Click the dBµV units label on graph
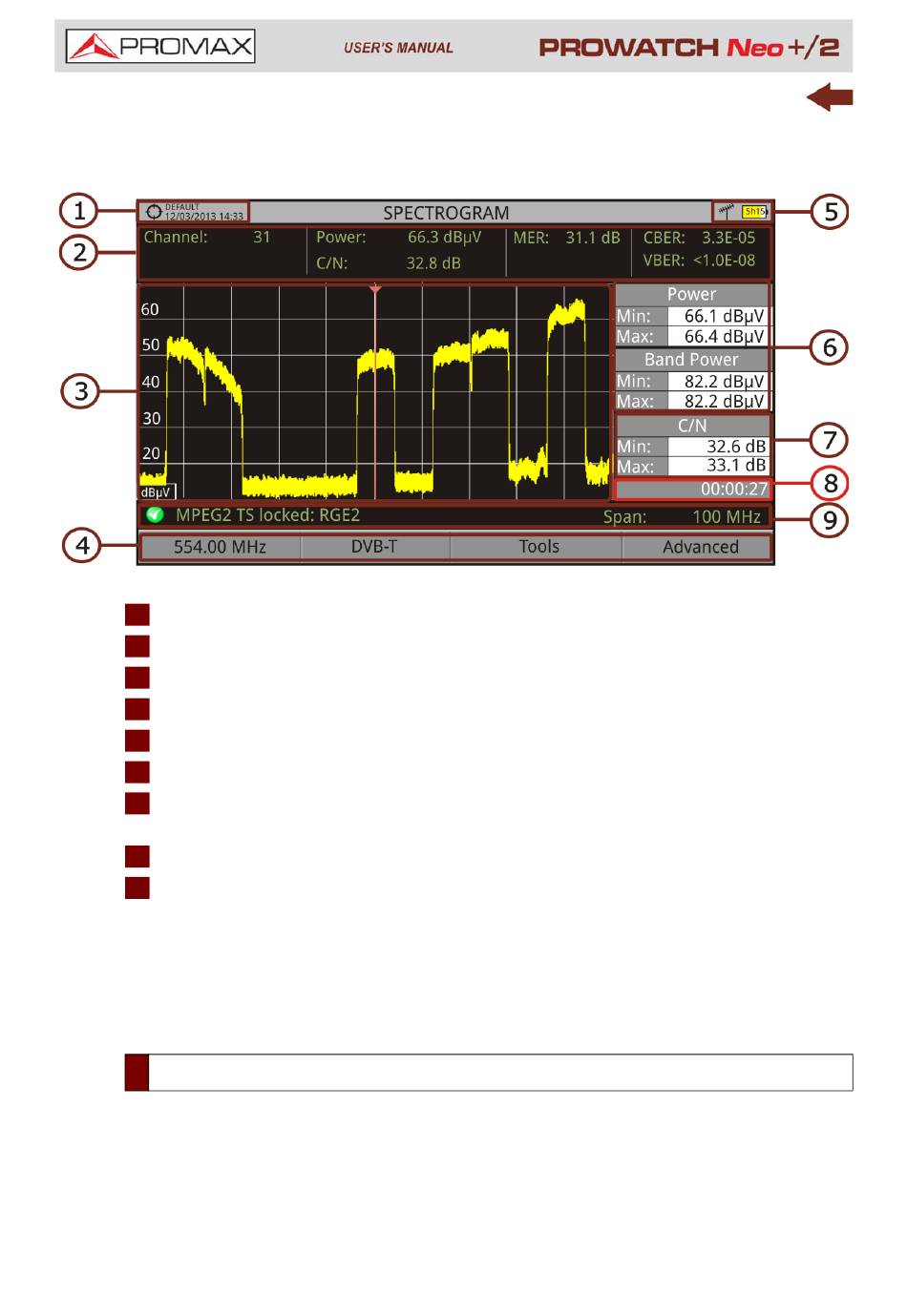The width and height of the screenshot is (907, 1316). click(x=157, y=492)
